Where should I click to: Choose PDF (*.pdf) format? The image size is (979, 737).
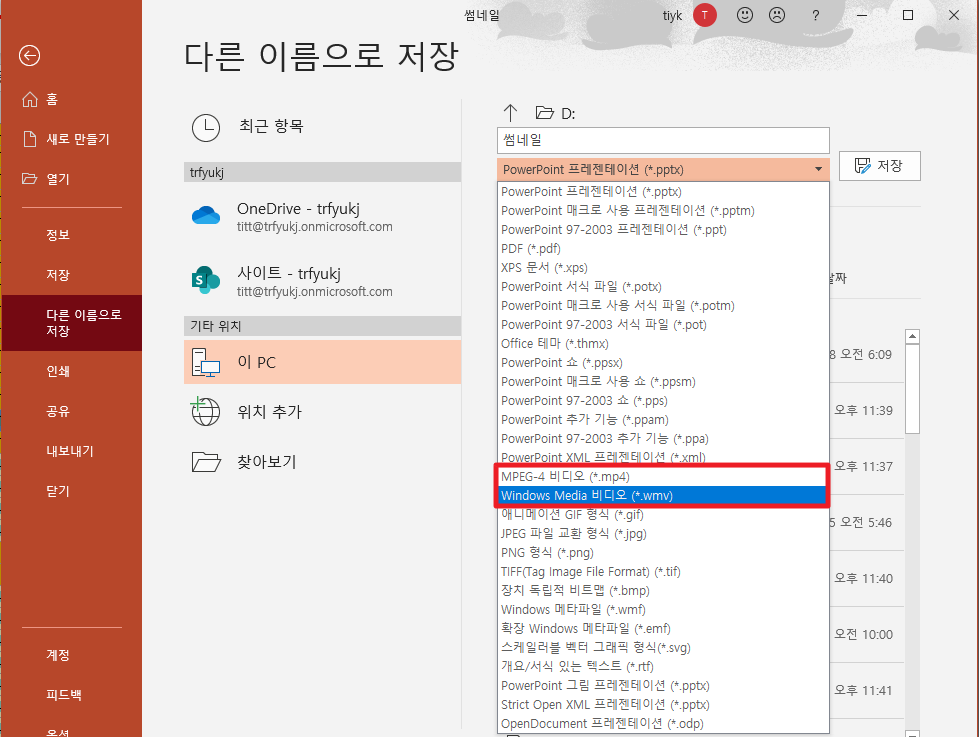(x=663, y=249)
